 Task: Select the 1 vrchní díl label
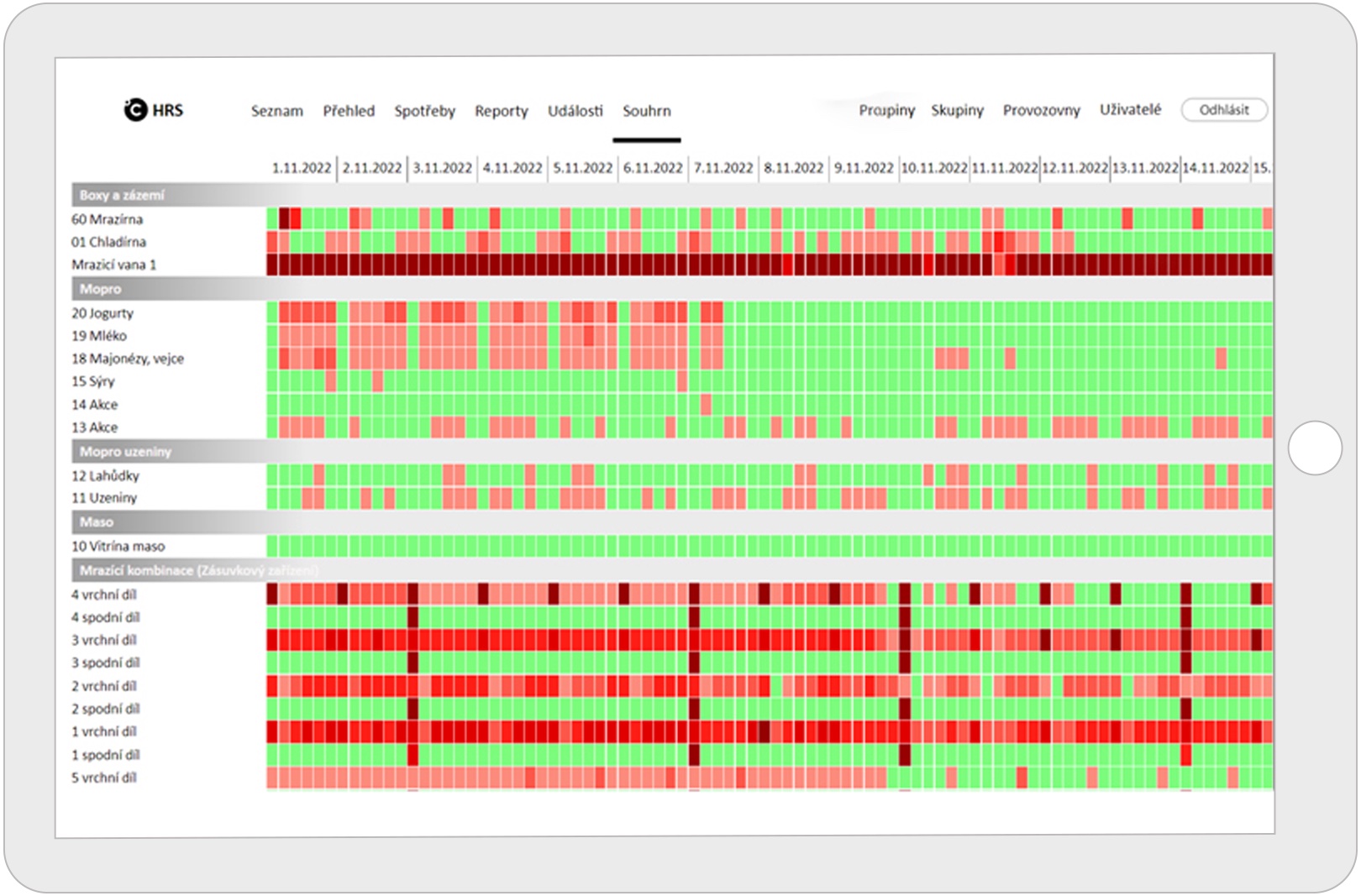tap(103, 731)
